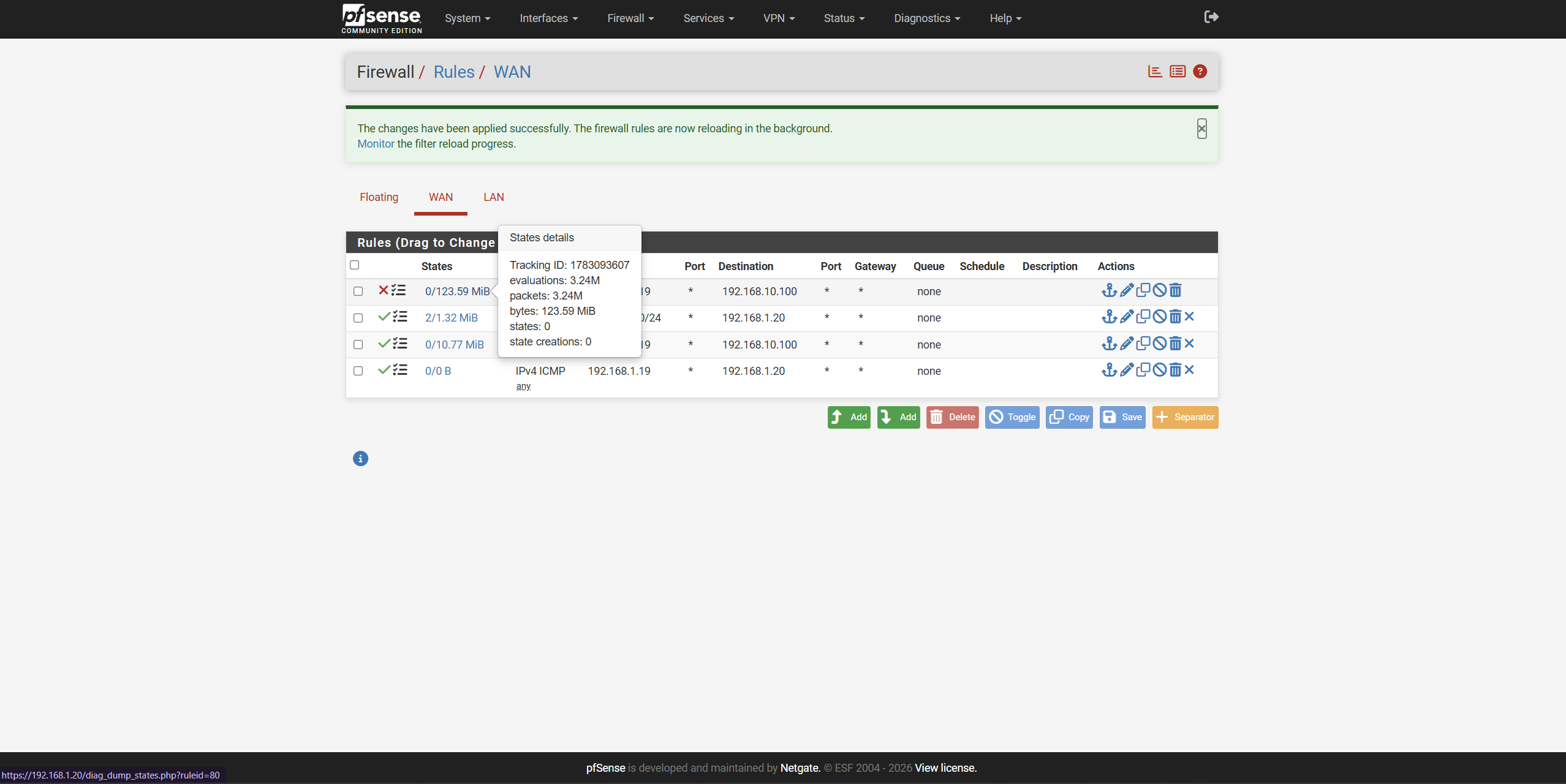Copy the rule with states 0/10.77 MiB

tap(1143, 344)
